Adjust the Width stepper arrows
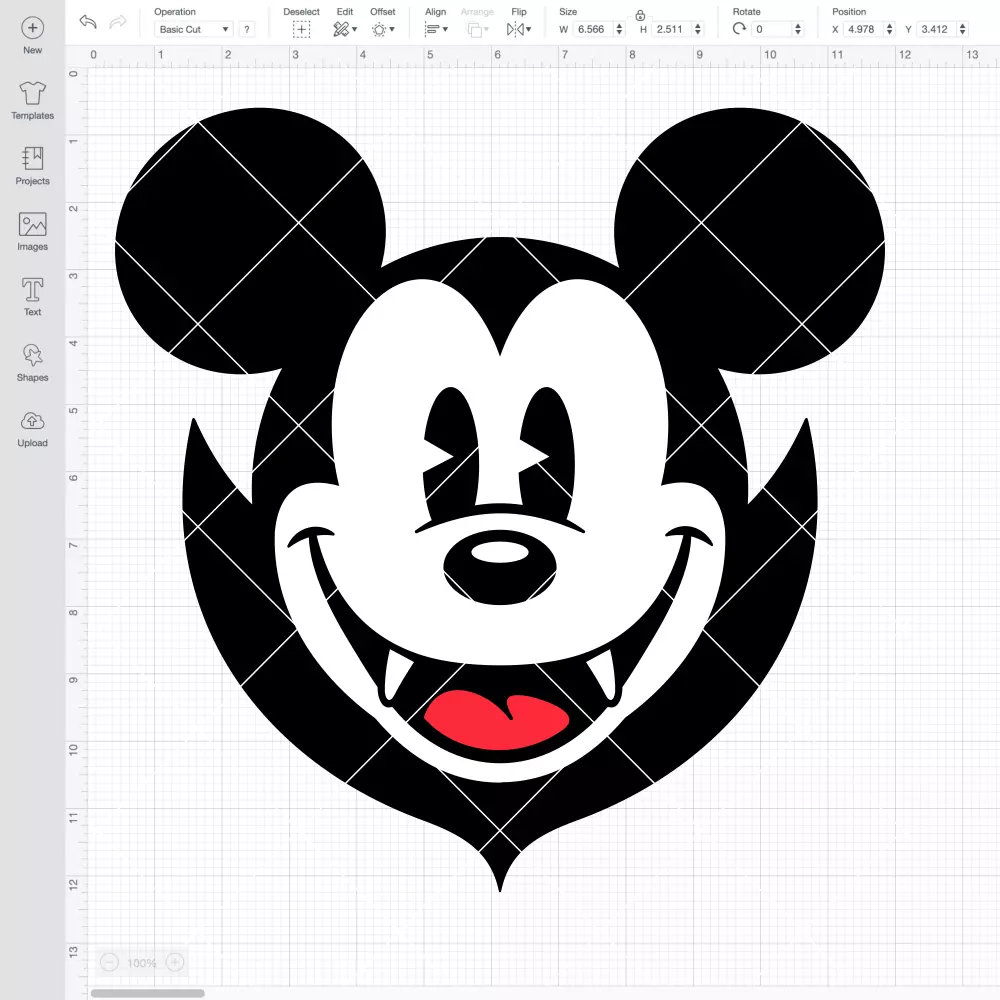This screenshot has height=1000, width=1000. point(619,29)
